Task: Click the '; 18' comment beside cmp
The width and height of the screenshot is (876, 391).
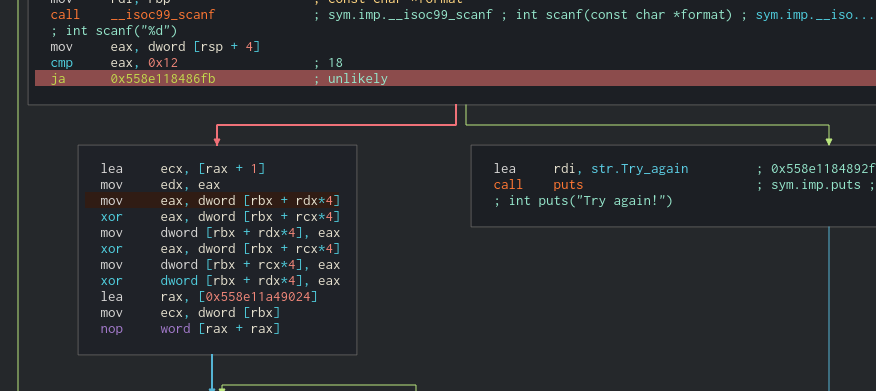Action: click(x=328, y=63)
